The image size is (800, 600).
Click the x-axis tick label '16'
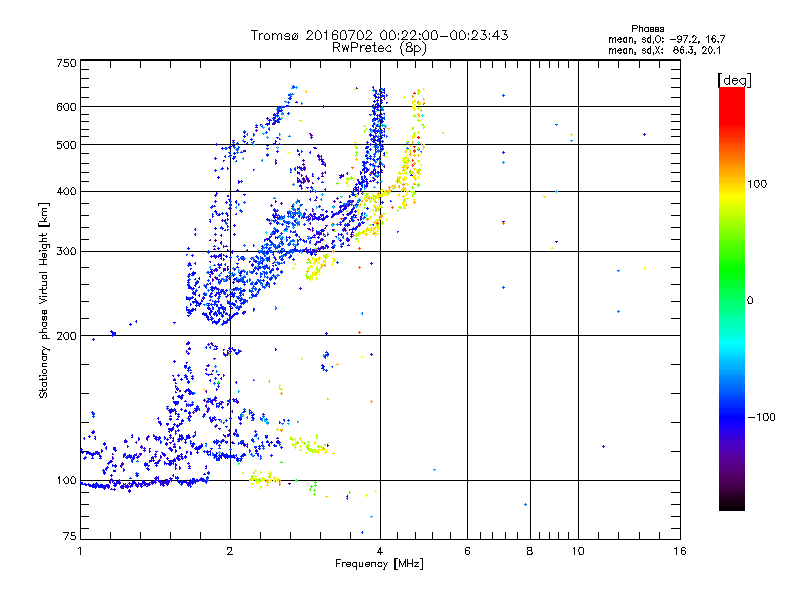click(x=680, y=551)
